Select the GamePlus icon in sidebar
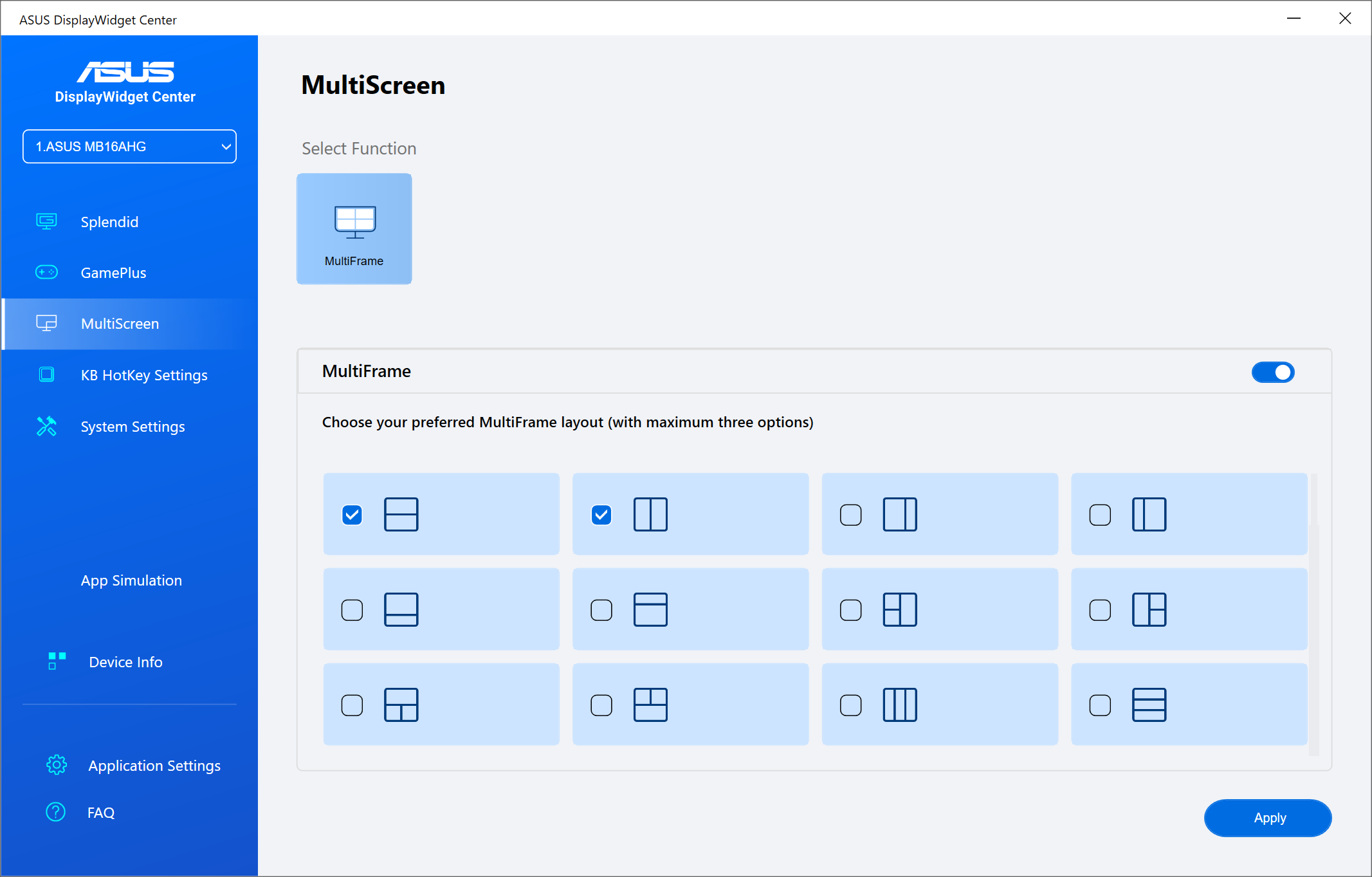 (x=47, y=272)
